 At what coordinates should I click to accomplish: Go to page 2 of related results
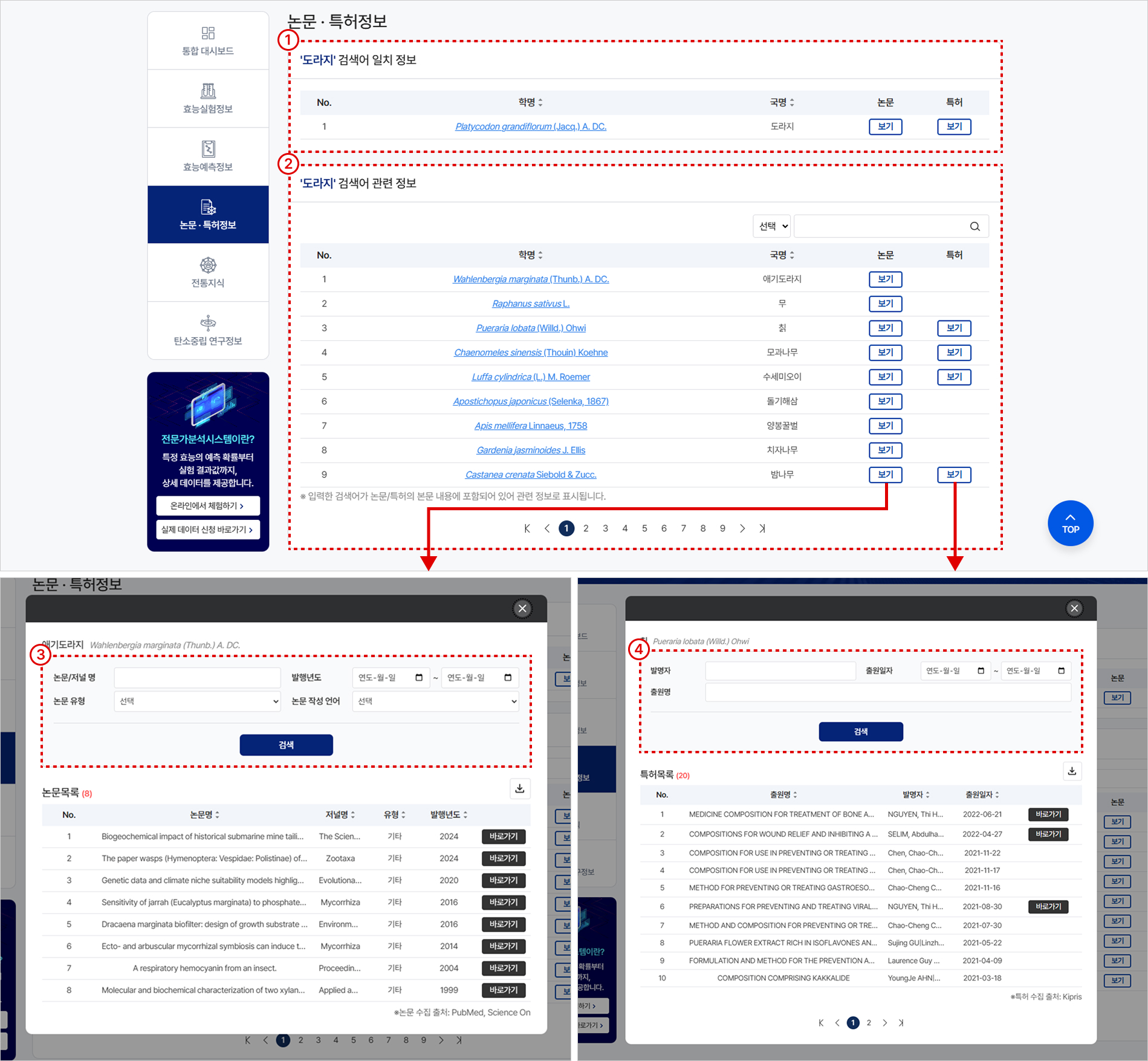[x=586, y=528]
